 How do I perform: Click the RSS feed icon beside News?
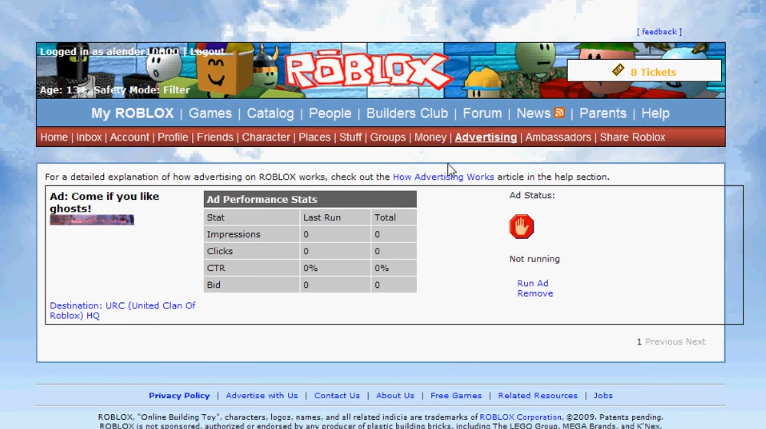coord(559,113)
